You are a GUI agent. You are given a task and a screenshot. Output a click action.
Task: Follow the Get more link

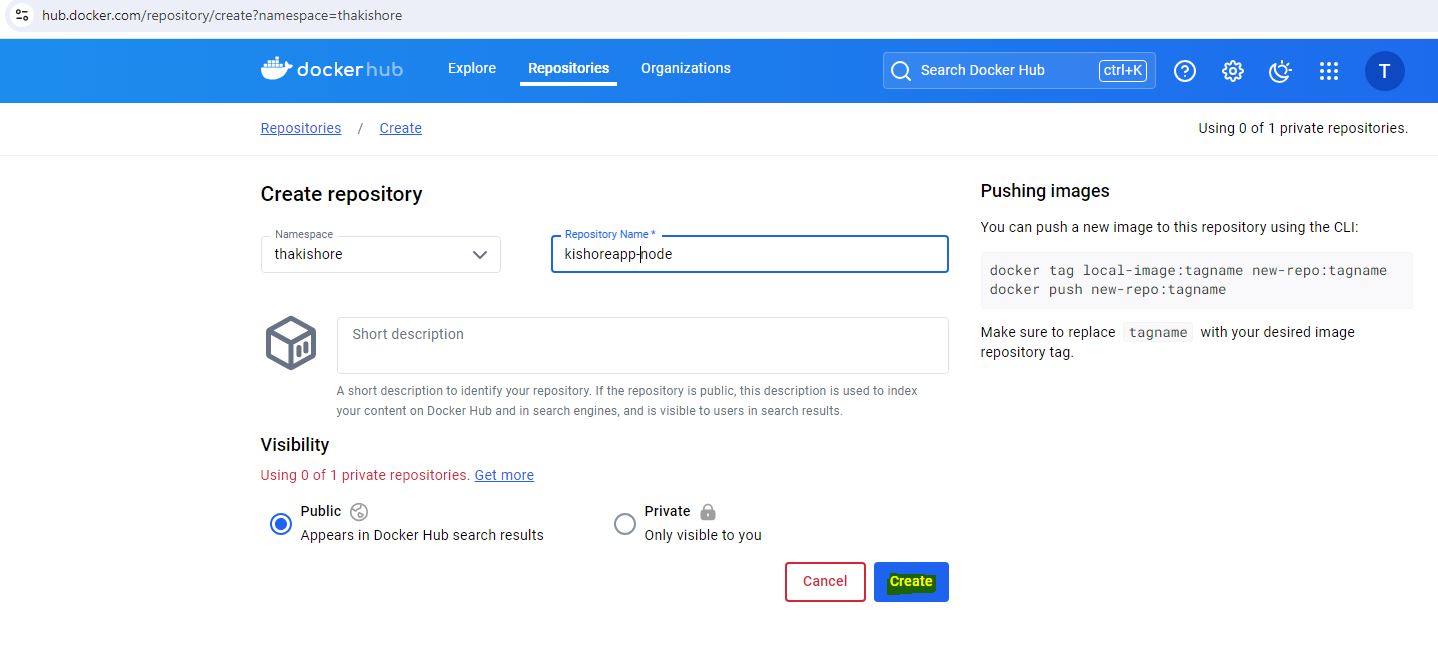pos(504,475)
